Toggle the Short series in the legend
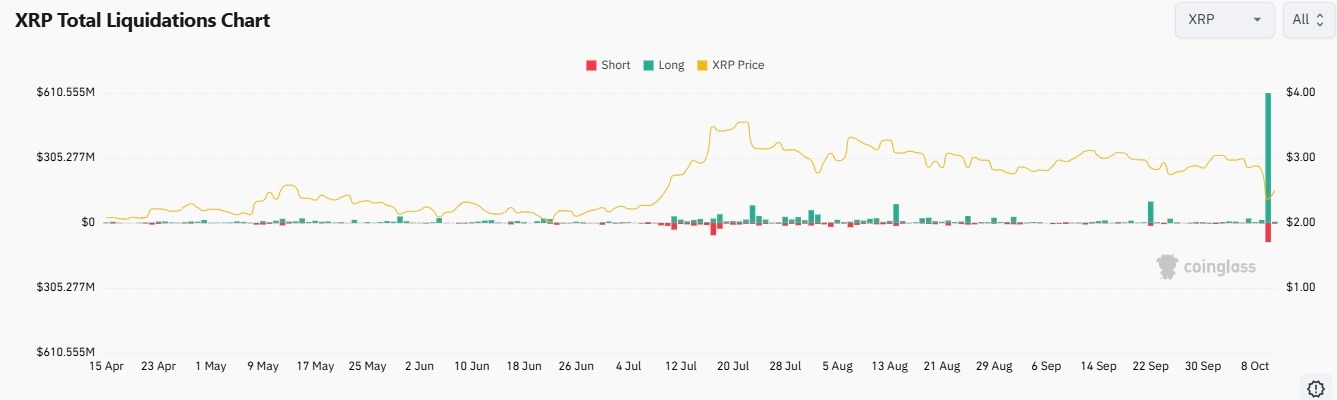 tap(607, 65)
